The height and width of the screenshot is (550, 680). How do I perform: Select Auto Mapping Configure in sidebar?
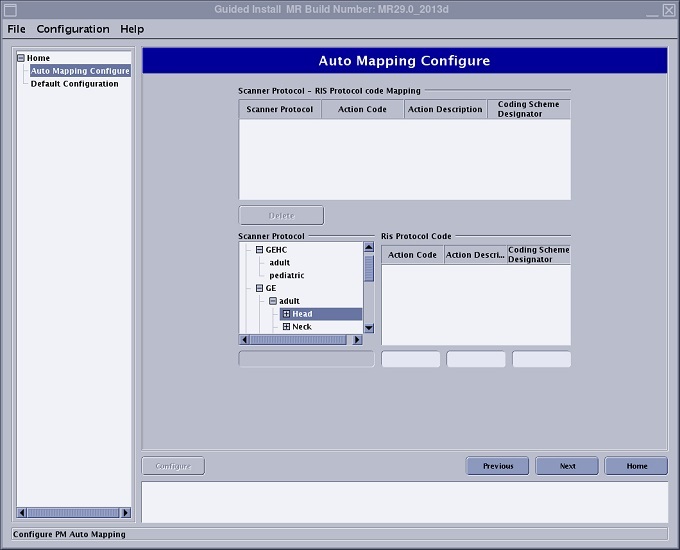80,71
